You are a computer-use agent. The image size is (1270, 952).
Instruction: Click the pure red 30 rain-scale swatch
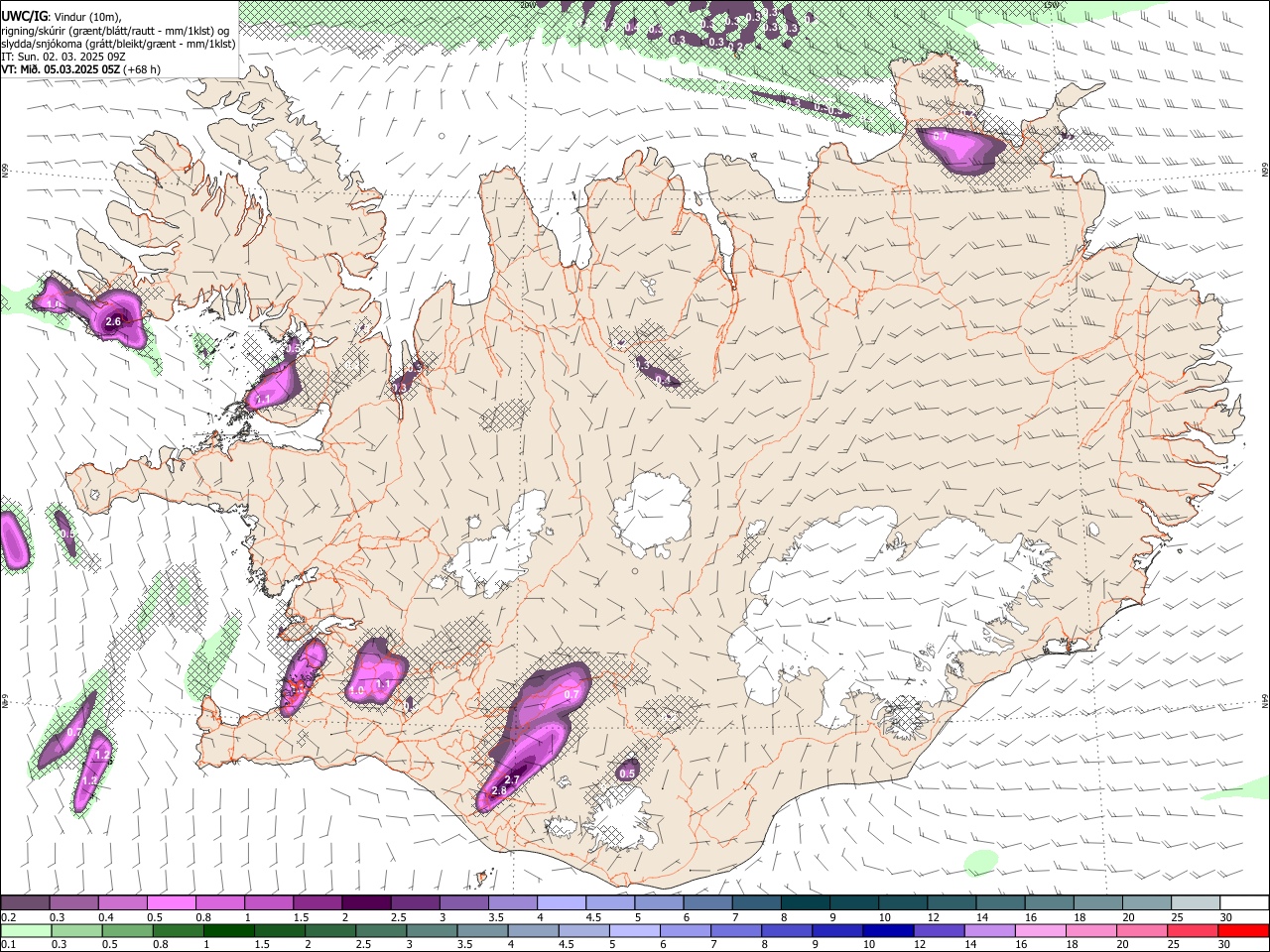point(1243,931)
